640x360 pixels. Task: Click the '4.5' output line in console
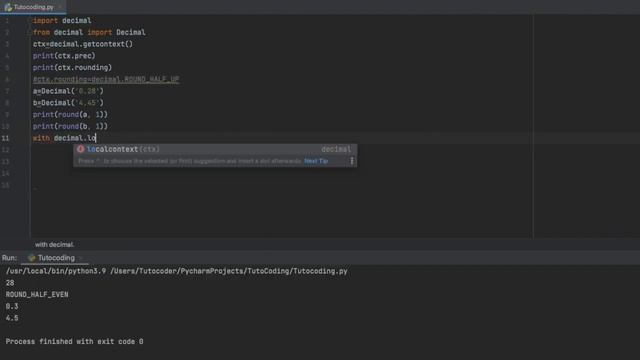(x=12, y=318)
